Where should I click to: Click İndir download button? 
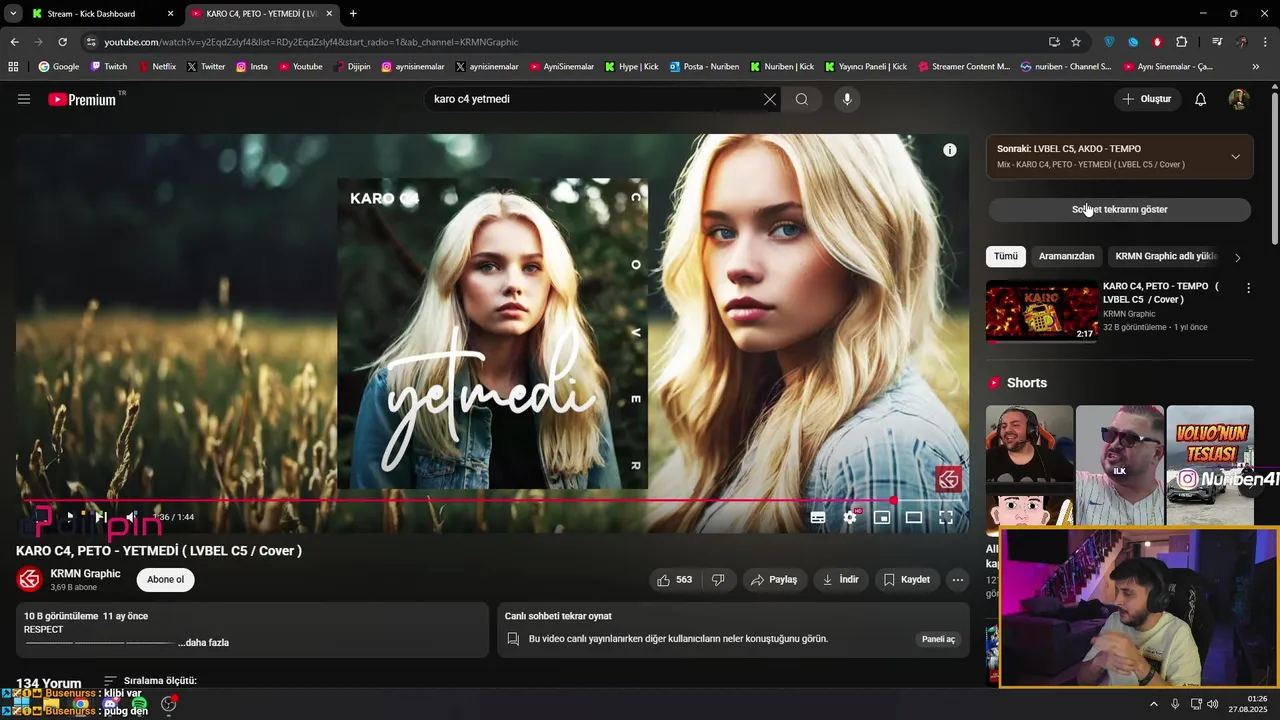coord(840,580)
